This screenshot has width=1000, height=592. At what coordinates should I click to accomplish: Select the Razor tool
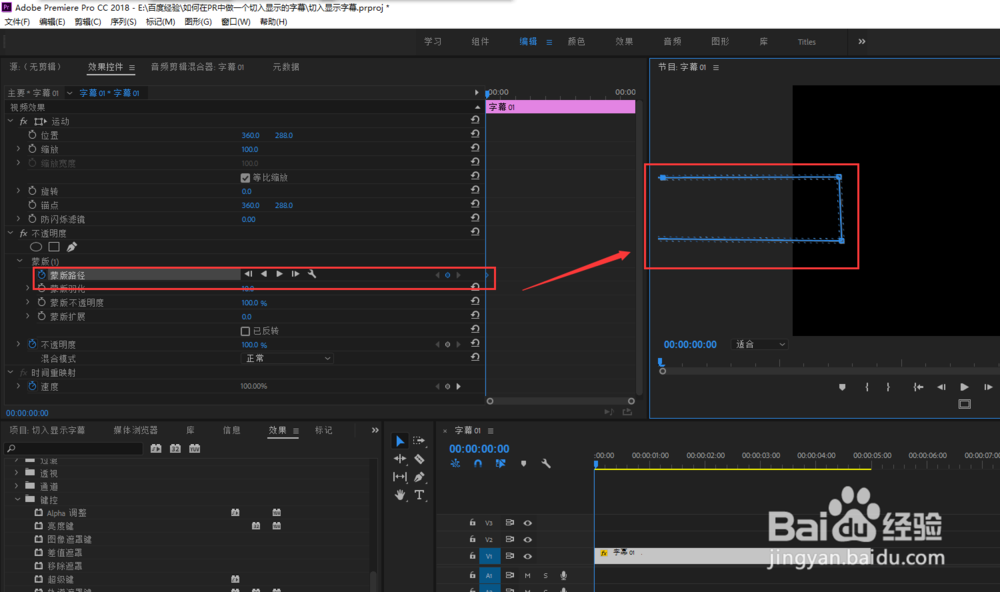[419, 459]
